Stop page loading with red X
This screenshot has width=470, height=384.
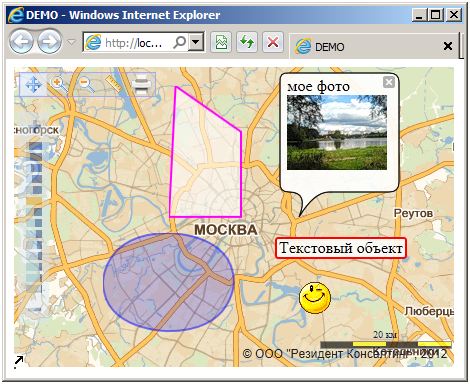click(273, 42)
